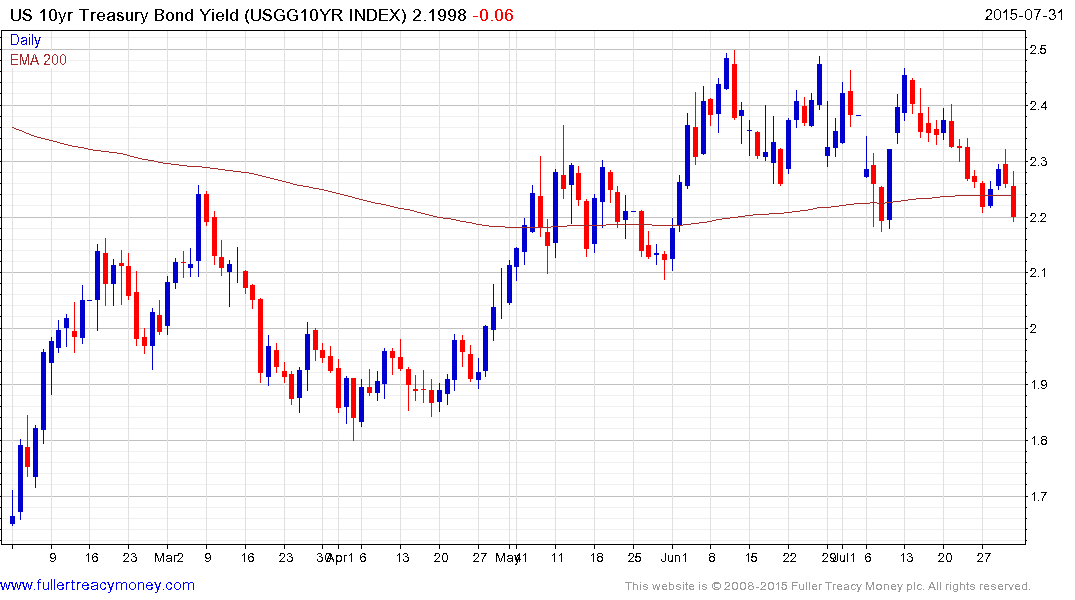Click the 'Daily' interval label
Image resolution: width=1075 pixels, height=600 pixels.
25,40
